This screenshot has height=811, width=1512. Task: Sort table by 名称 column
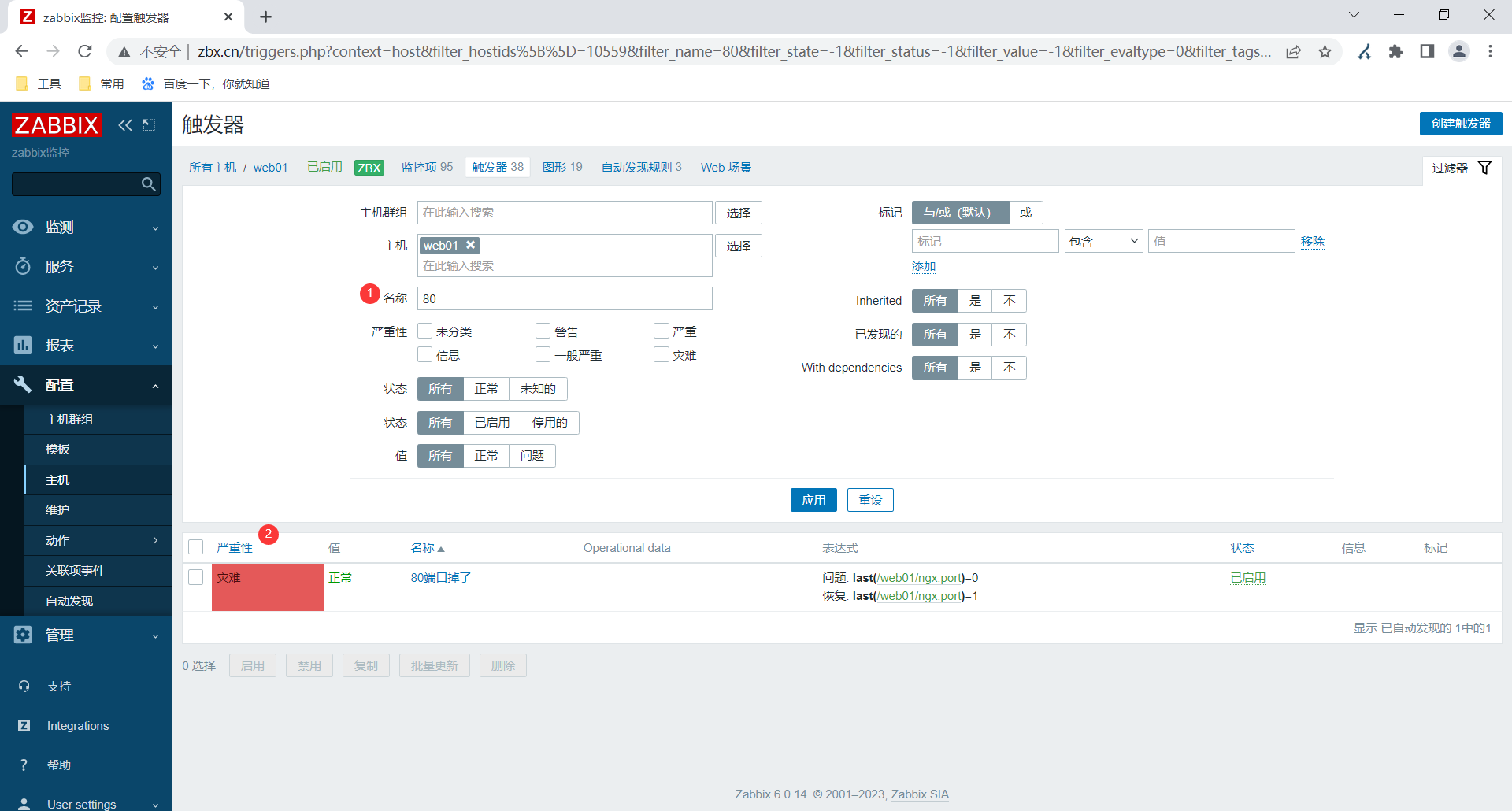[x=428, y=547]
